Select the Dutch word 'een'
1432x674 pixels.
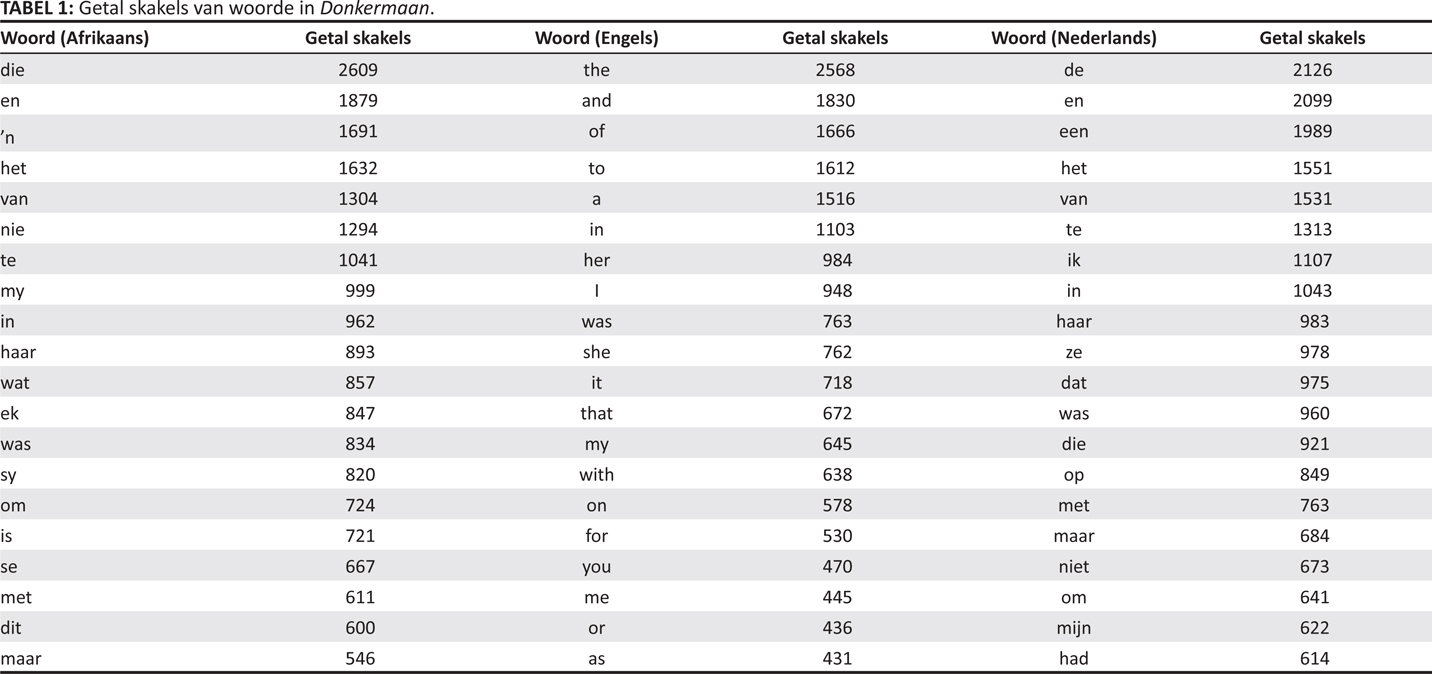1073,131
